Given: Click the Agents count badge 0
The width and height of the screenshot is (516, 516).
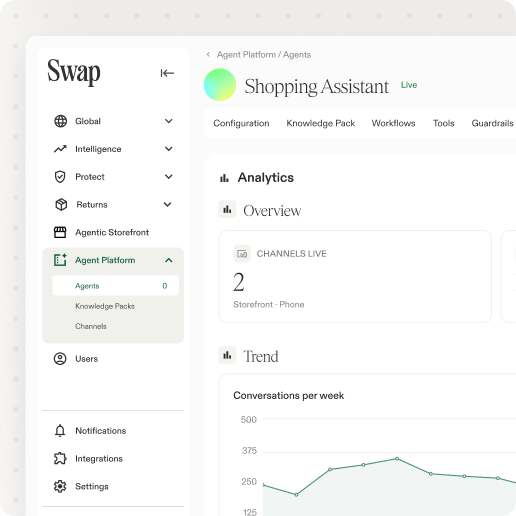Looking at the screenshot, I should 165,286.
